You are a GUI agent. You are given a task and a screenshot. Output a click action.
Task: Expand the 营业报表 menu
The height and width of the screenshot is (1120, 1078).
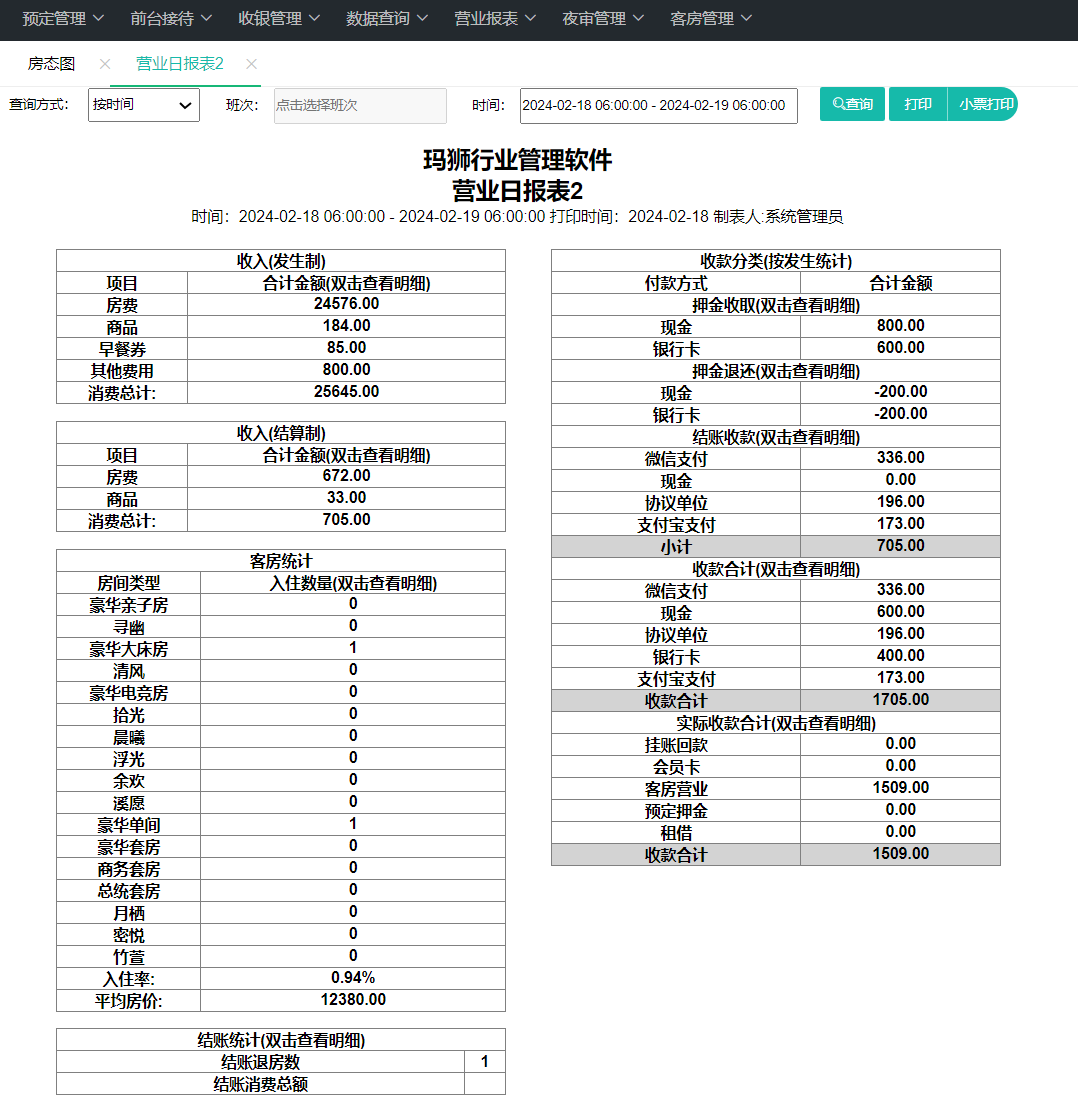(494, 19)
